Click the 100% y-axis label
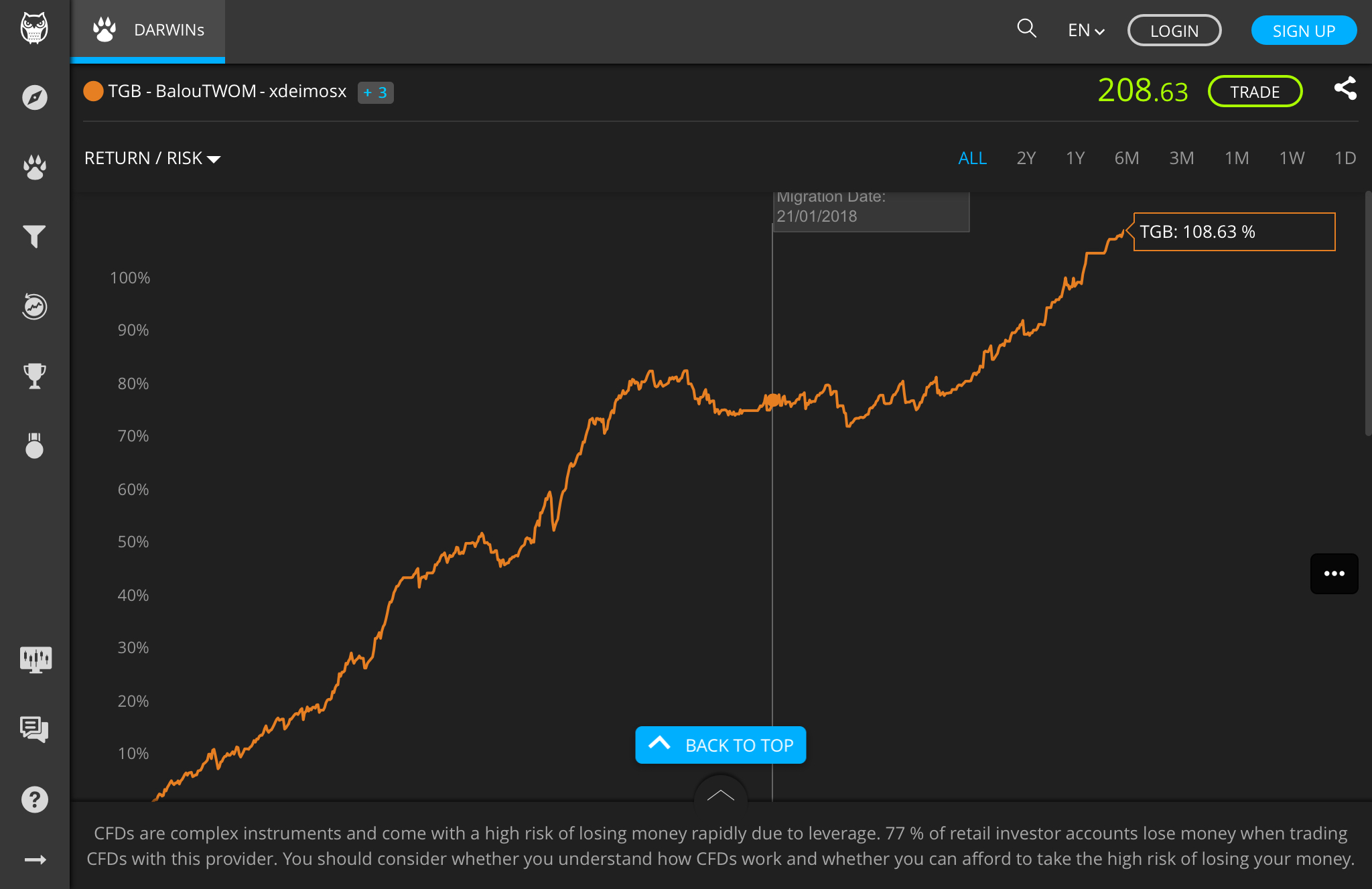1372x889 pixels. click(x=130, y=278)
